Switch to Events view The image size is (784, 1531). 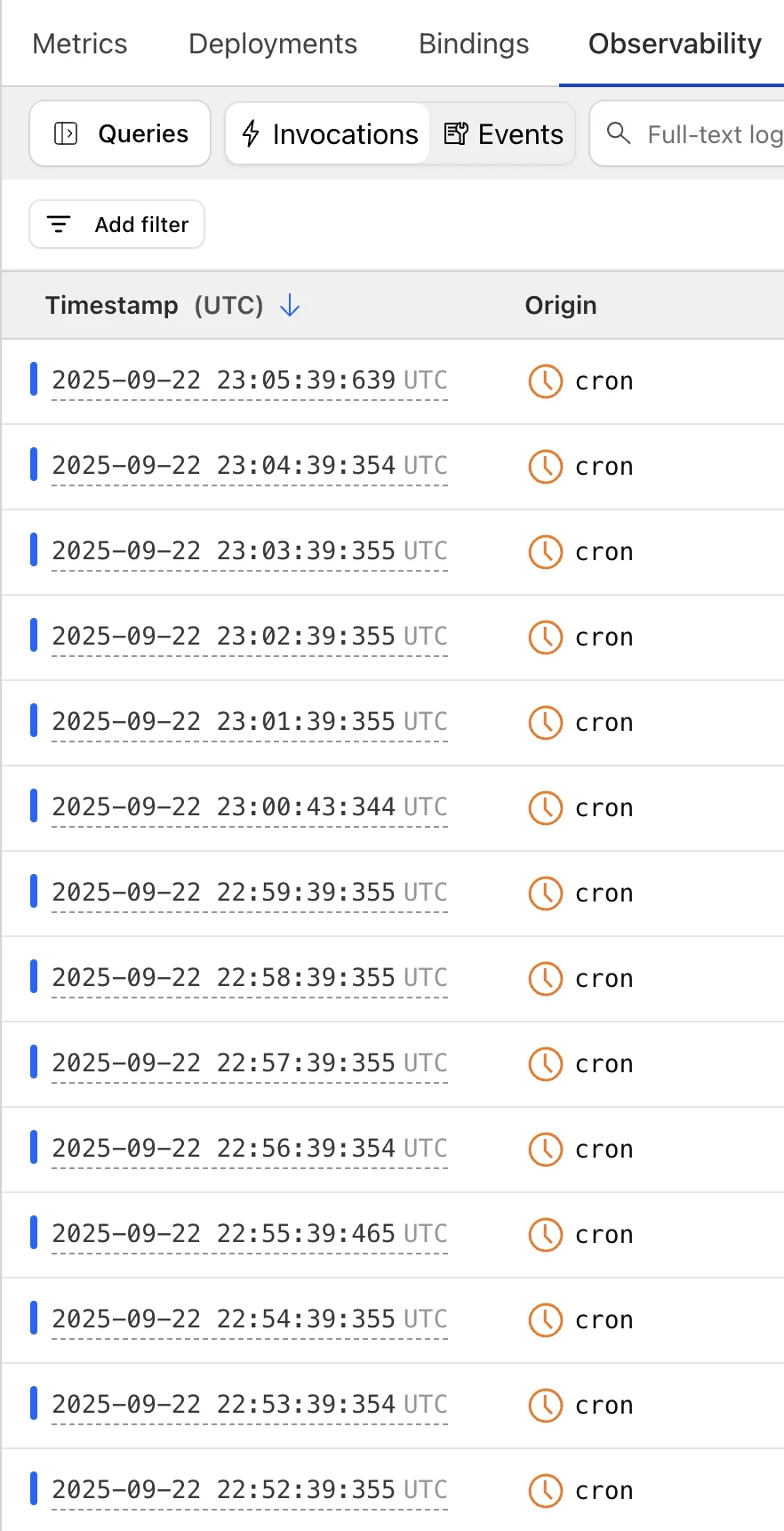pyautogui.click(x=504, y=133)
